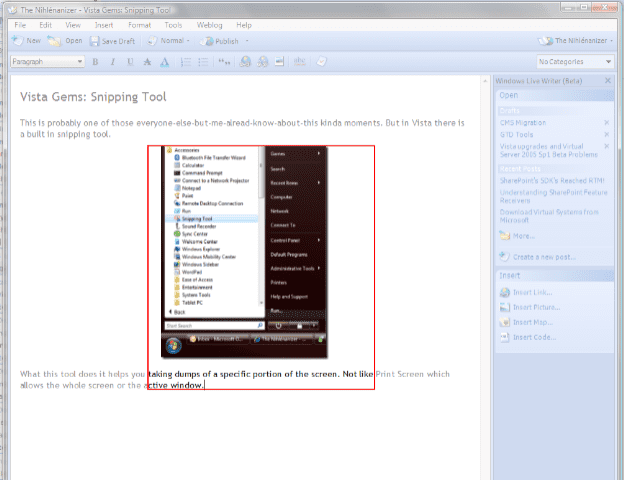Apply numbered list formatting
624x480 pixels.
point(185,62)
